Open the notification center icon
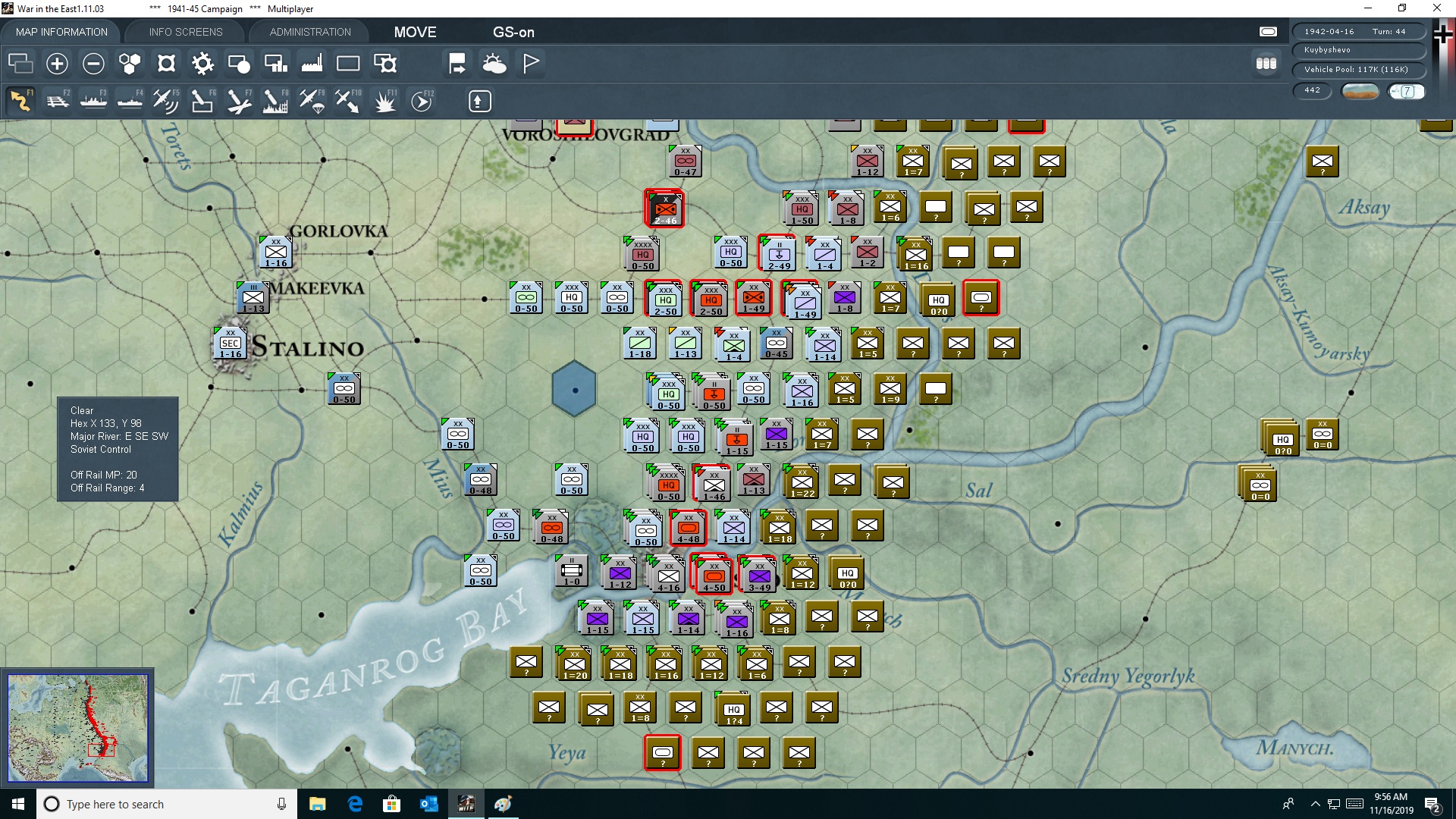1456x819 pixels. coord(1432,805)
